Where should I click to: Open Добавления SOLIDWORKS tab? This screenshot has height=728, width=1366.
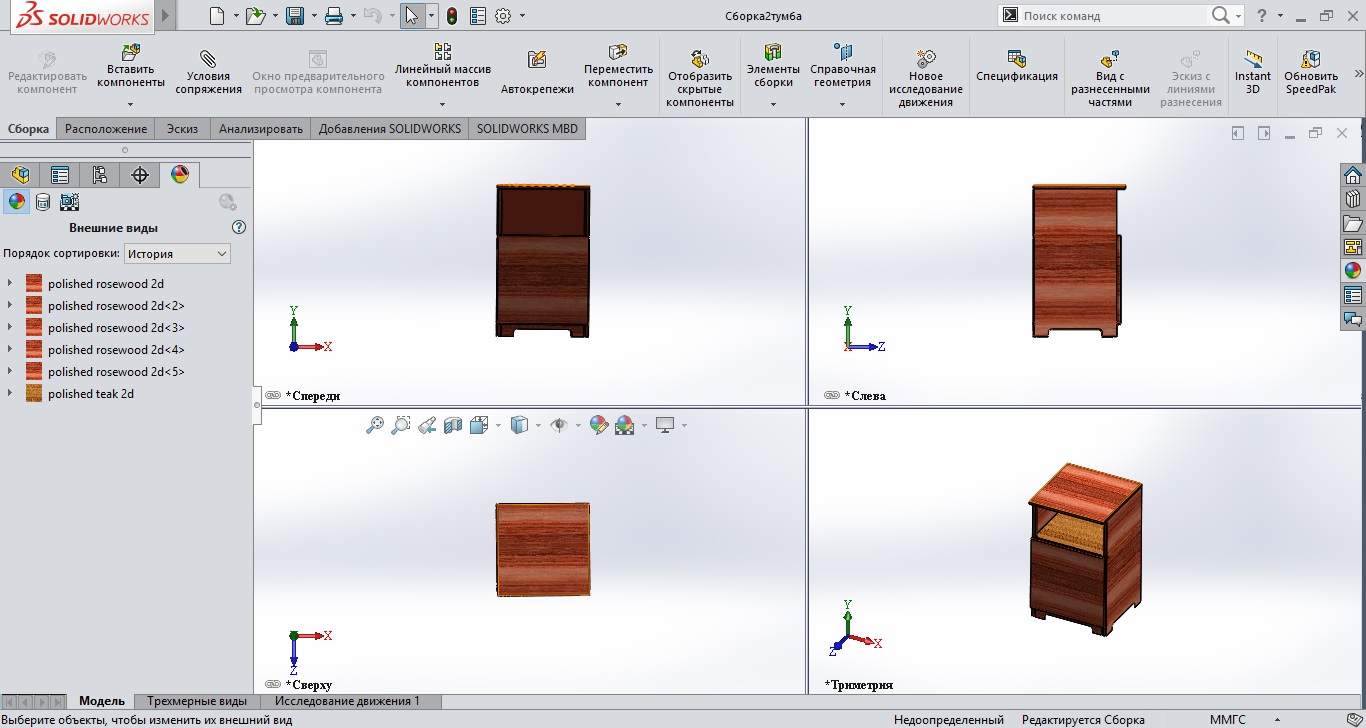[x=390, y=128]
